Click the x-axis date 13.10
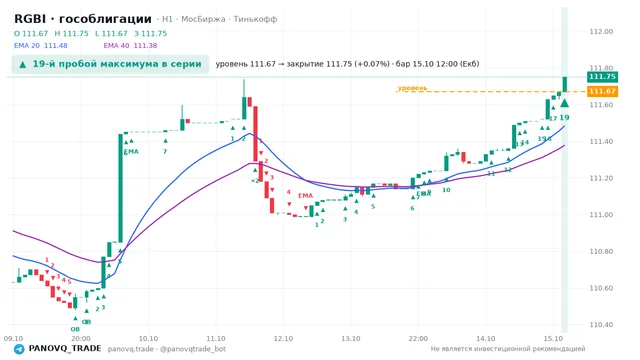The image size is (640, 360). coord(351,339)
